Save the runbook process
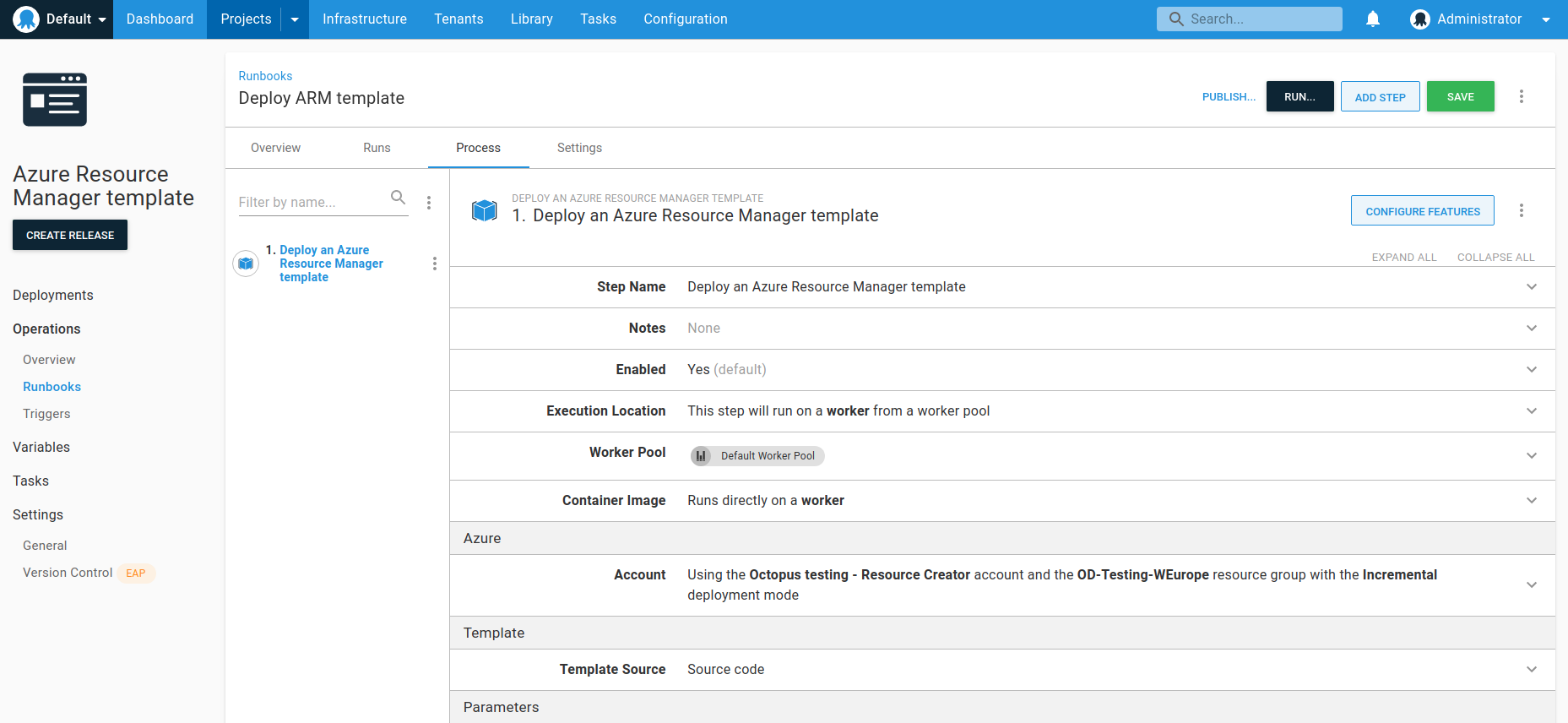Viewport: 1568px width, 723px height. pos(1461,96)
